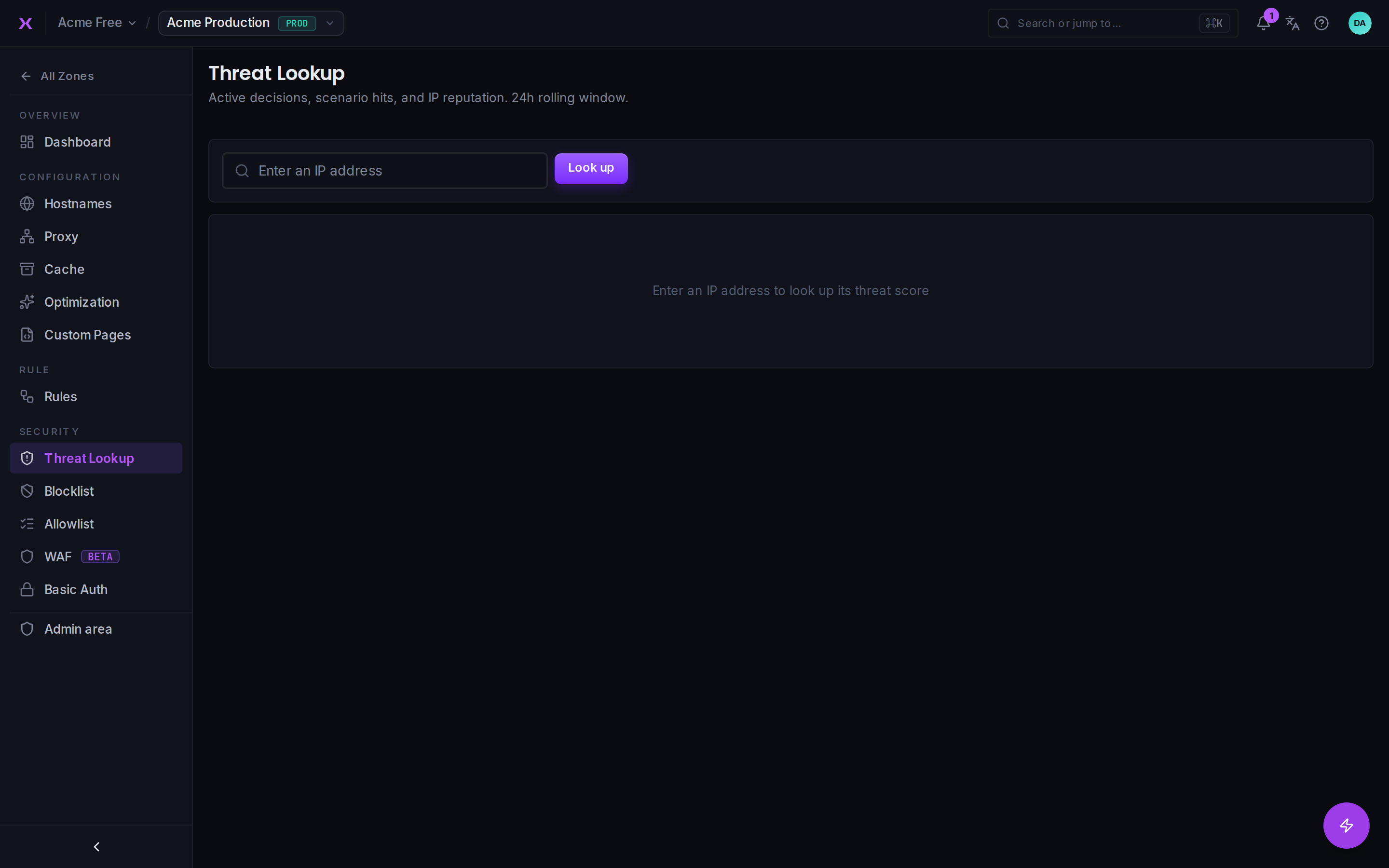Focus the Enter an IP address field
The width and height of the screenshot is (1389, 868).
pos(384,171)
